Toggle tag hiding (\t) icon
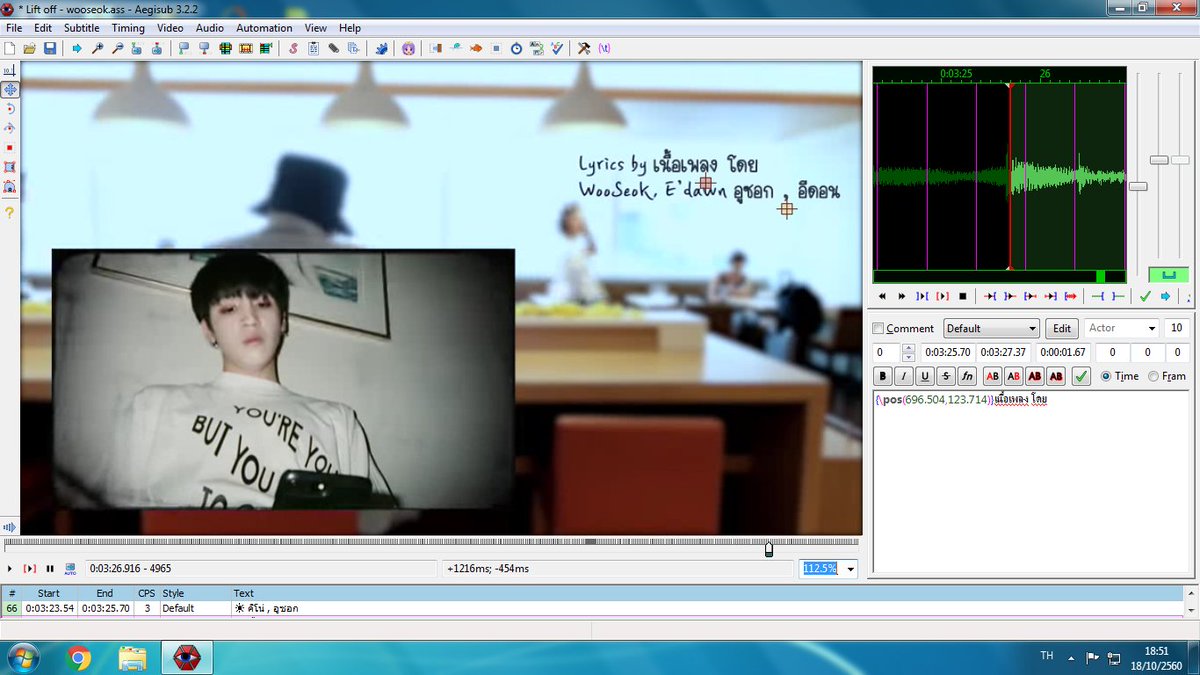 [605, 48]
